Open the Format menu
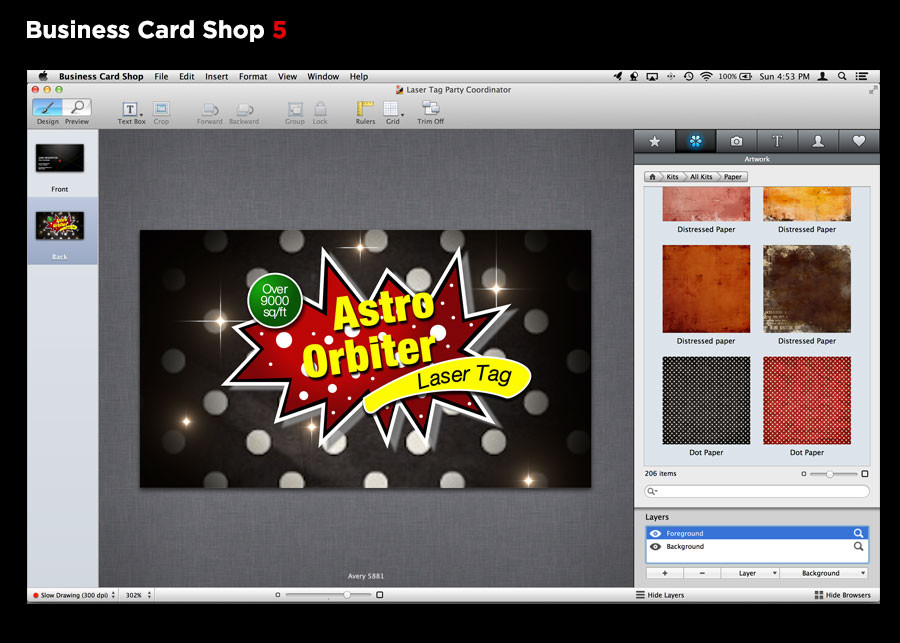The image size is (900, 643). pos(253,76)
